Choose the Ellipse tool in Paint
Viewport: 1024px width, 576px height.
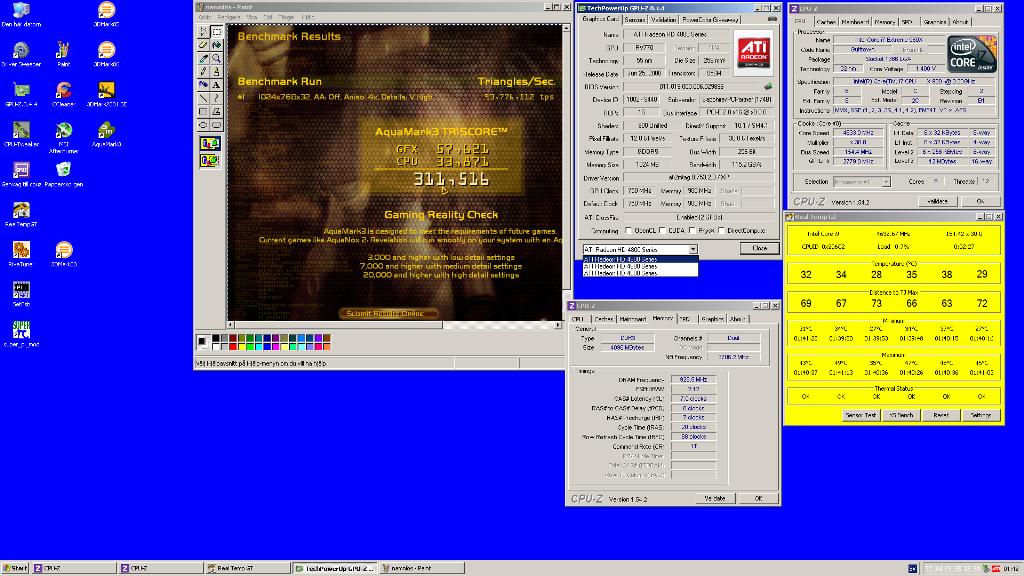click(203, 125)
